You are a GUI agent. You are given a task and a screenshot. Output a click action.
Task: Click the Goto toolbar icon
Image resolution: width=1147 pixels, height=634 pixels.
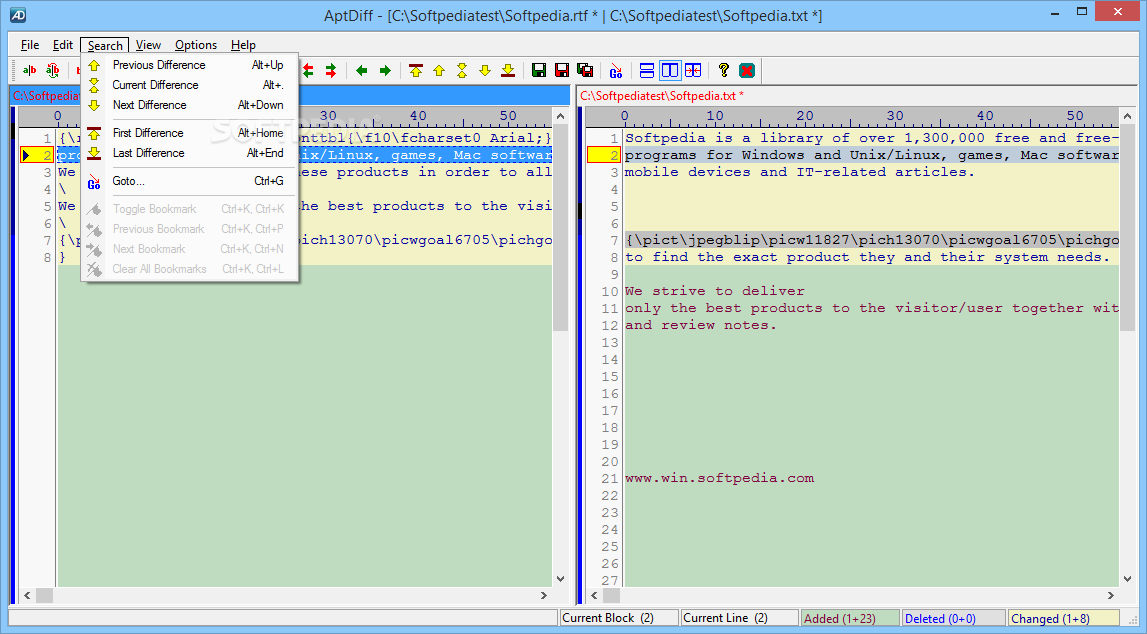point(616,70)
